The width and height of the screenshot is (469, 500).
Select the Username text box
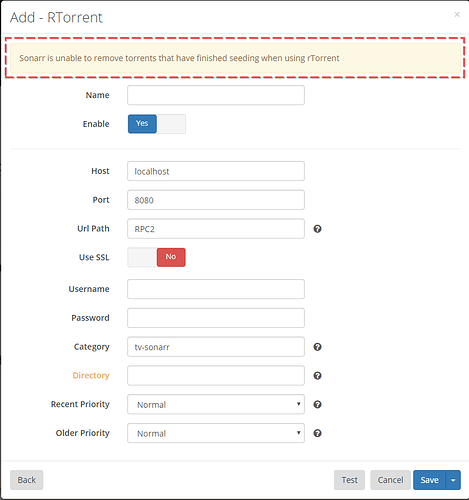point(216,289)
